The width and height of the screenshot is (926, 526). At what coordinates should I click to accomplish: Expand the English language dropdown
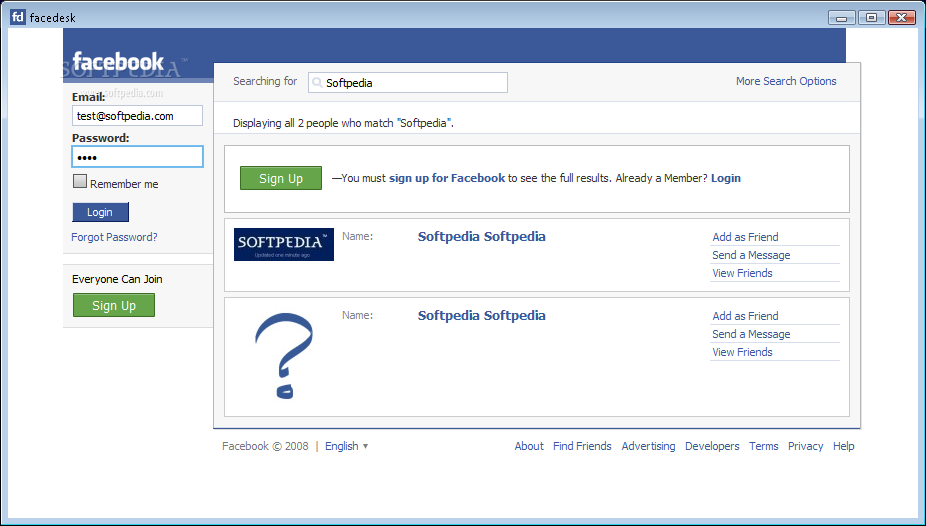(x=347, y=446)
